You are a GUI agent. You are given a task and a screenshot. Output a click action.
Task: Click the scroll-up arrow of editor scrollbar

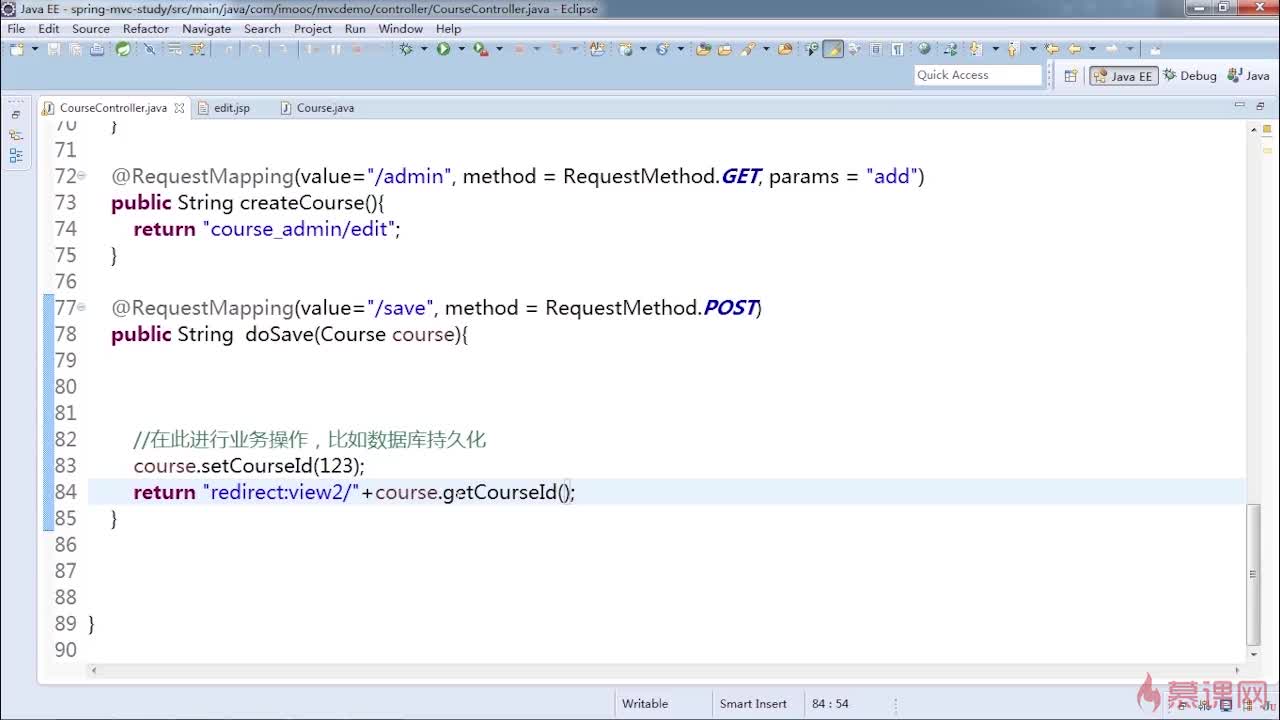coord(1254,129)
